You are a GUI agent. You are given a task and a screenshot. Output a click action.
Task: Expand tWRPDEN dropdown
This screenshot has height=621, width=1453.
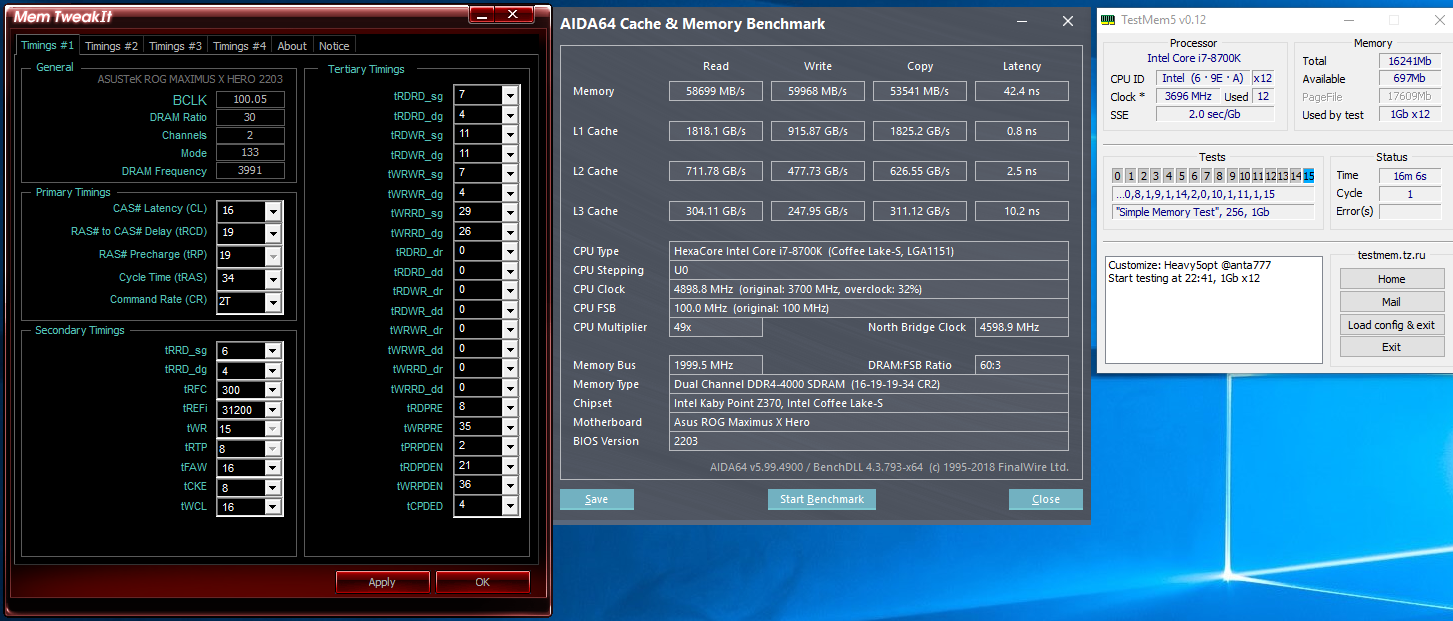coord(510,485)
